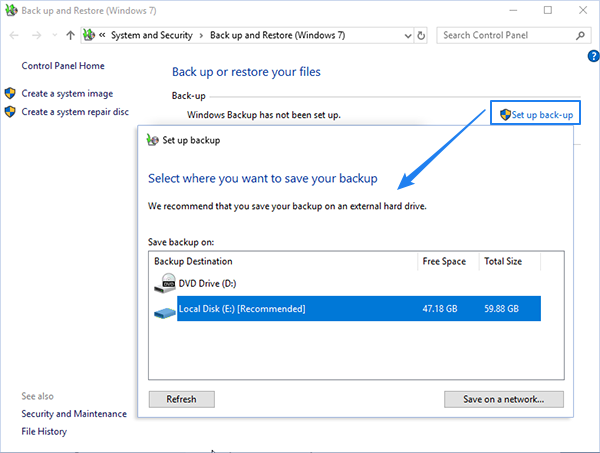The width and height of the screenshot is (600, 453).
Task: Click shield icon on Set up back-up
Action: tap(505, 114)
